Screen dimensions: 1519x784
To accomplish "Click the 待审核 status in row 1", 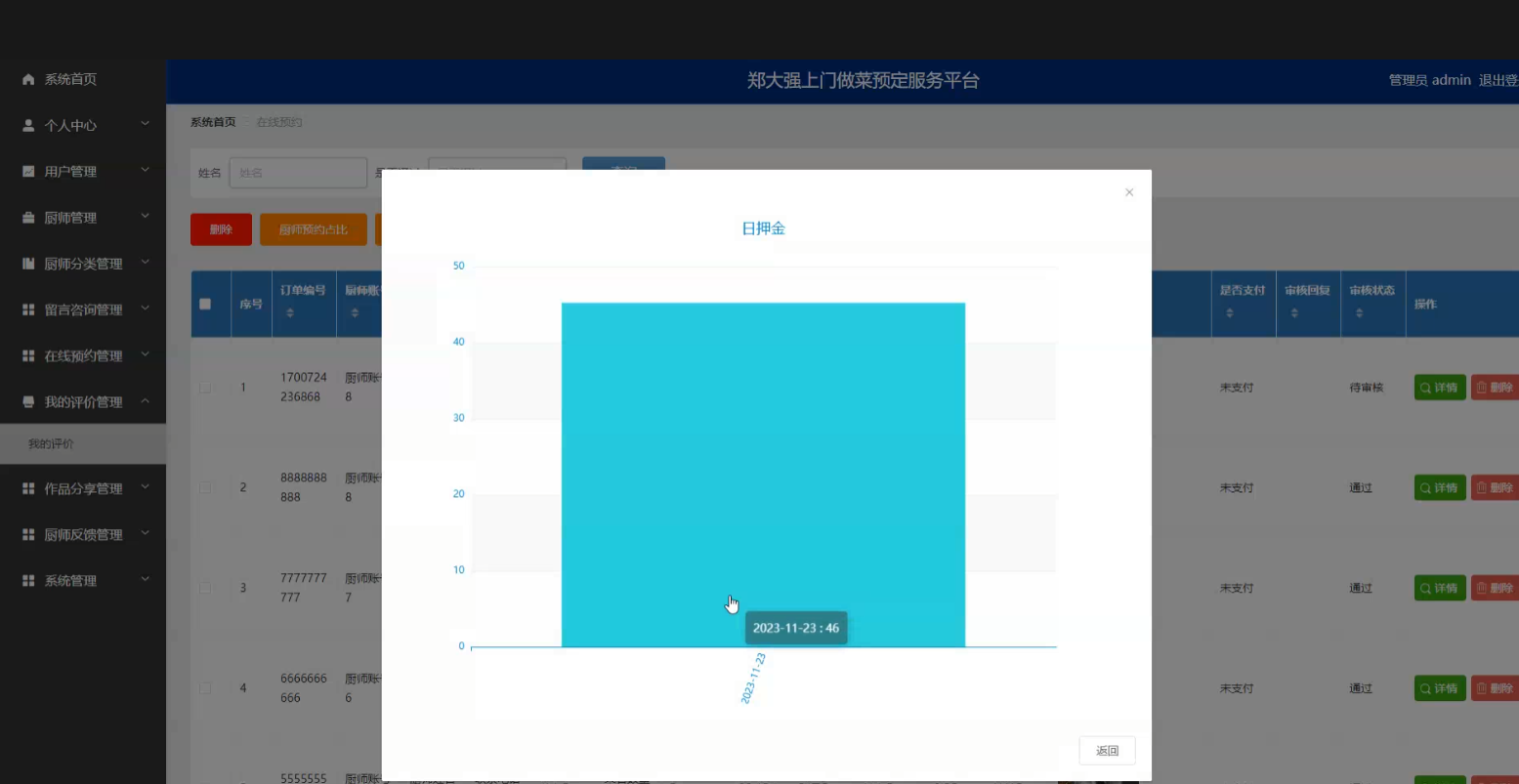I will pyautogui.click(x=1367, y=388).
